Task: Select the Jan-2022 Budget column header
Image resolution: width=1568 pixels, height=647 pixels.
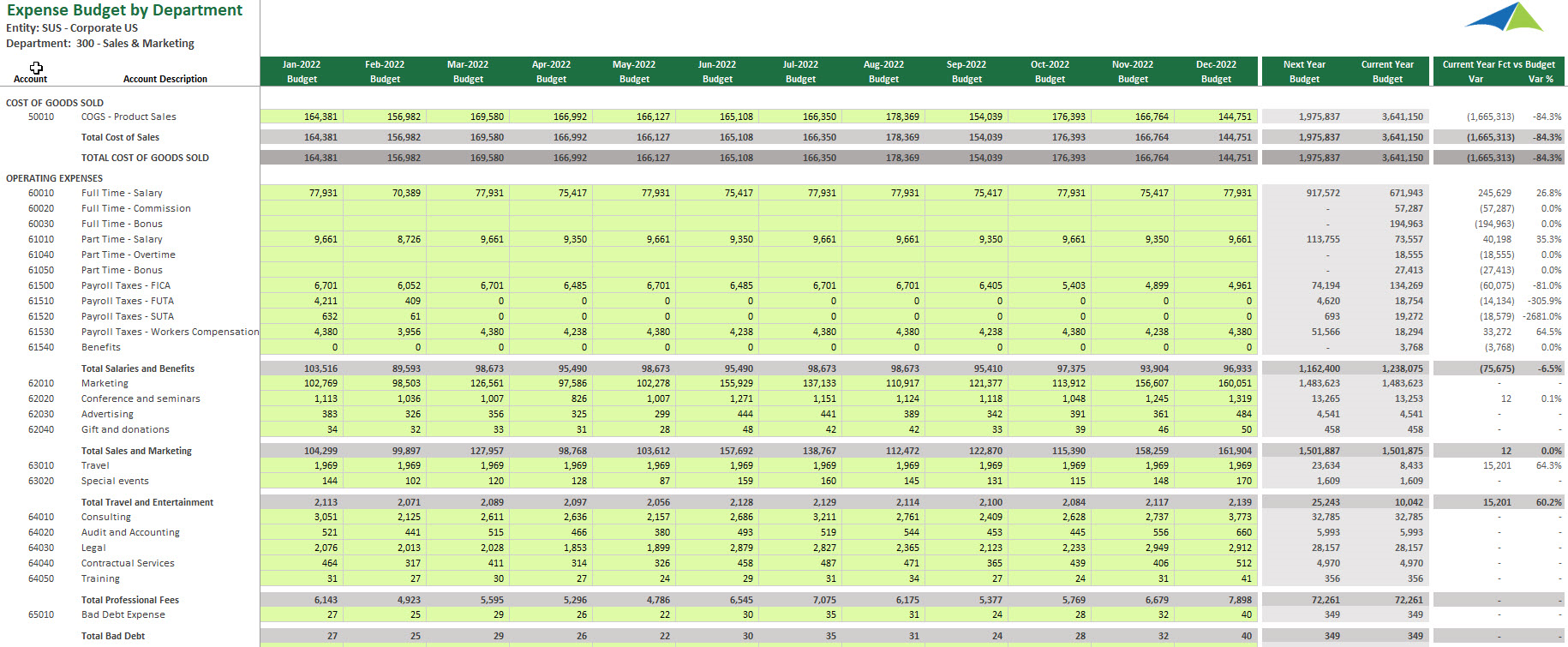Action: 302,71
